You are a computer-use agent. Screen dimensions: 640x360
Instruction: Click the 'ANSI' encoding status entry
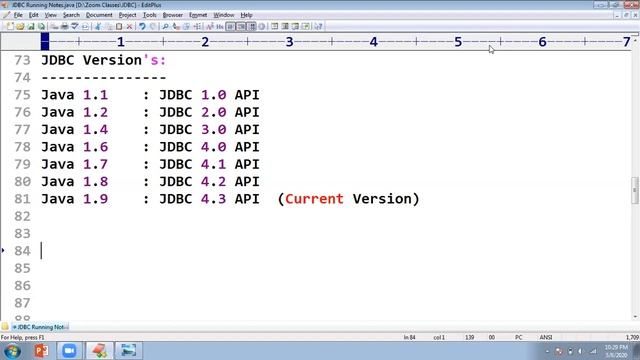[x=546, y=338]
